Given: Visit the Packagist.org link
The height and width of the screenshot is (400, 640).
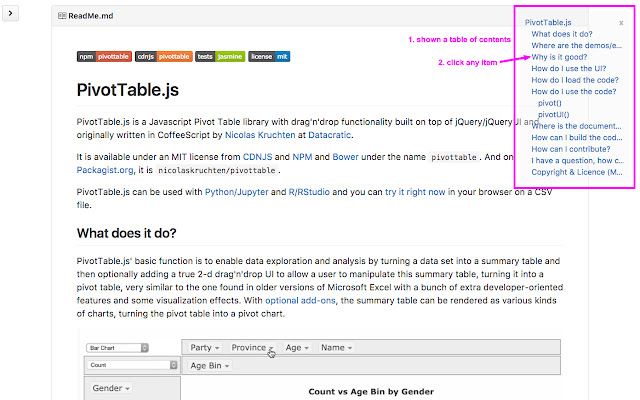Looking at the screenshot, I should [105, 170].
